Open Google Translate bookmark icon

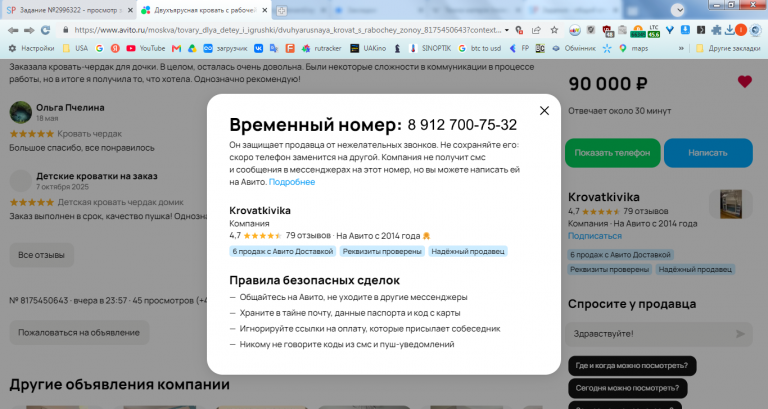[274, 48]
